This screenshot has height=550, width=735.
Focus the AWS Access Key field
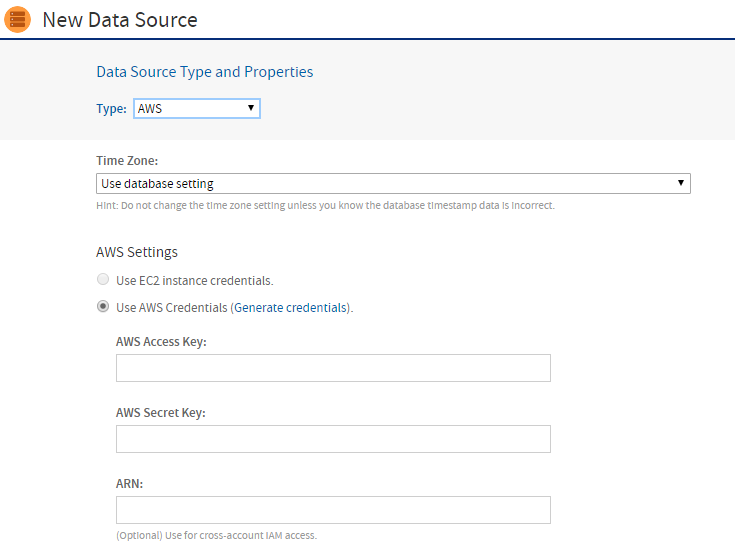(x=333, y=368)
